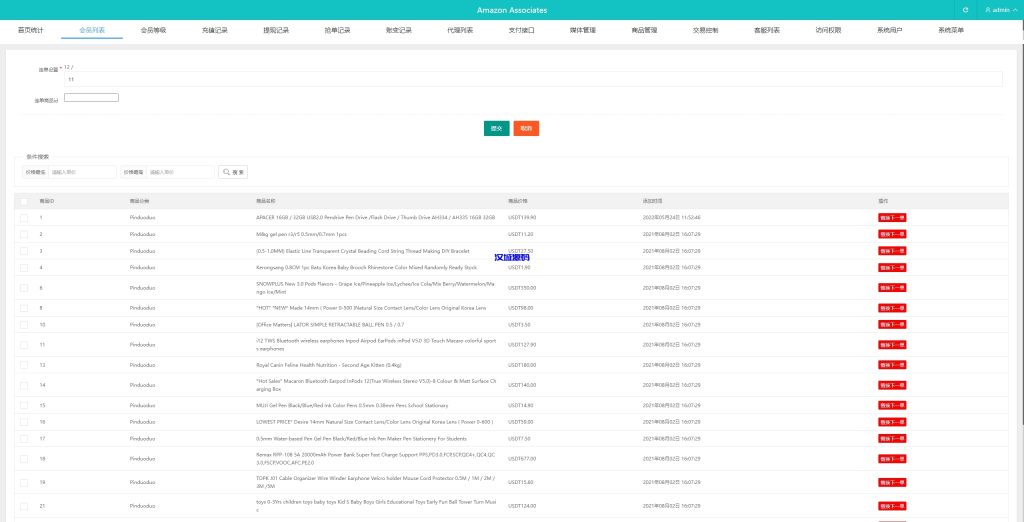This screenshot has height=522, width=1024.
Task: Open the admin account dropdown
Action: [1001, 10]
